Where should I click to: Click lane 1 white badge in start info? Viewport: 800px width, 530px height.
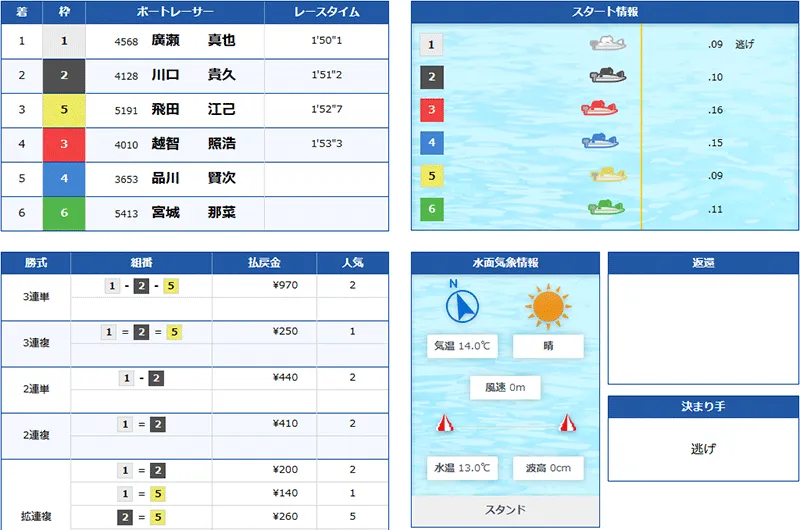[x=432, y=44]
